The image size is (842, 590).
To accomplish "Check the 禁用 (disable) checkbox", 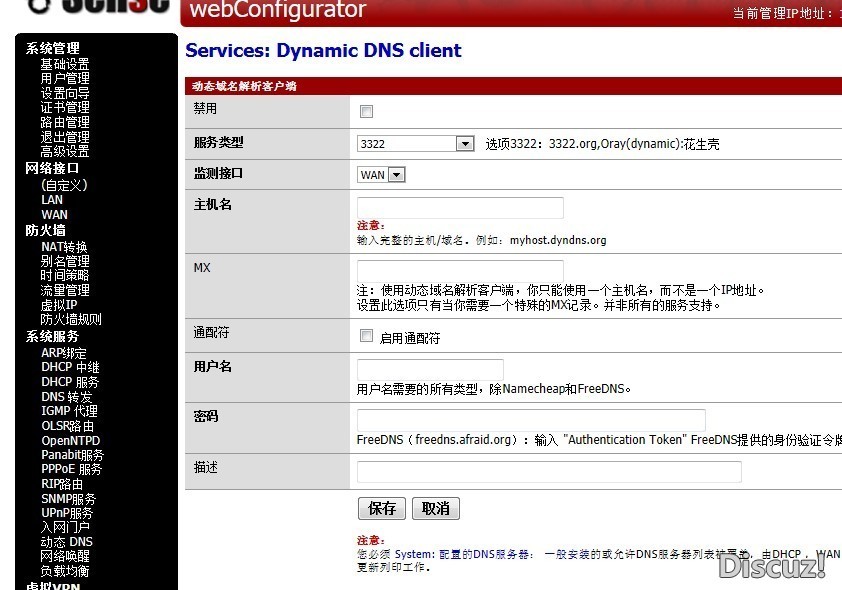I will pos(366,111).
